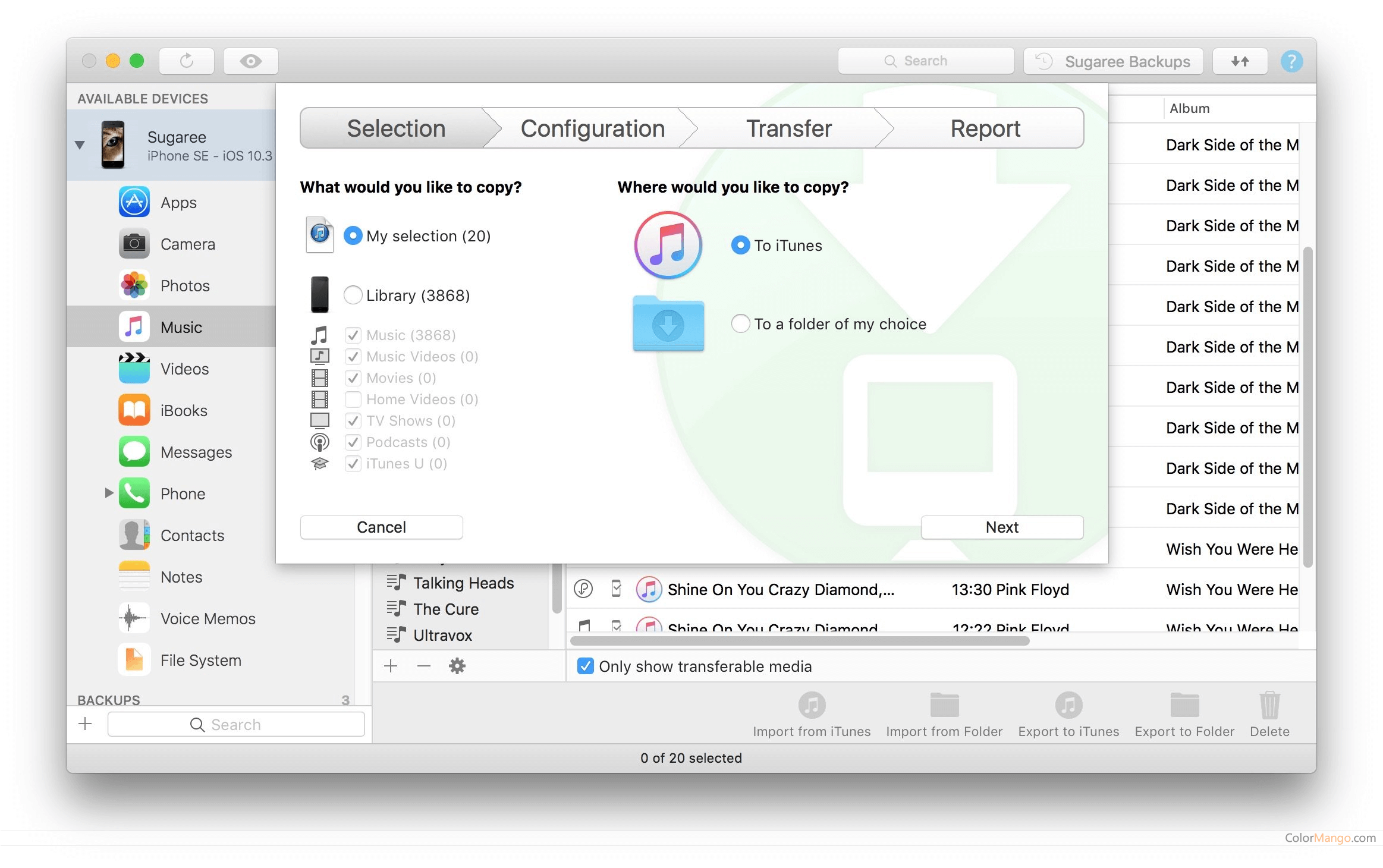Click the refresh icon in toolbar
The image size is (1383, 868).
coord(187,61)
